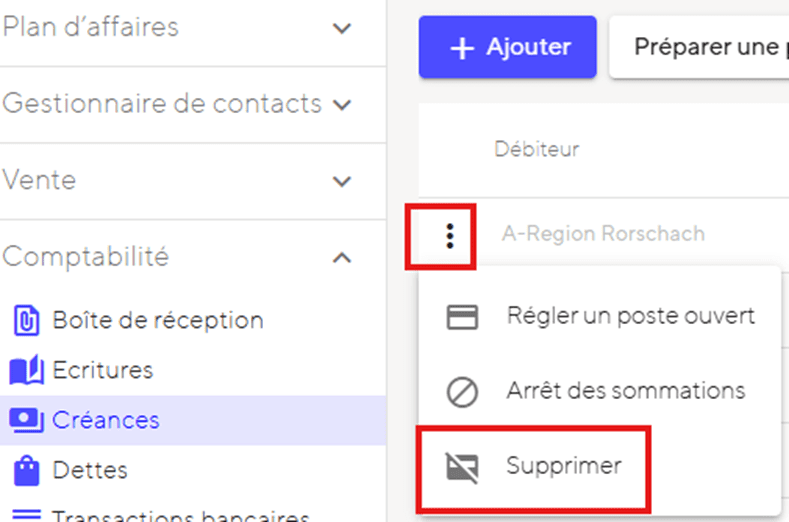Image resolution: width=789 pixels, height=522 pixels.
Task: Click the Préparer une button
Action: [700, 47]
